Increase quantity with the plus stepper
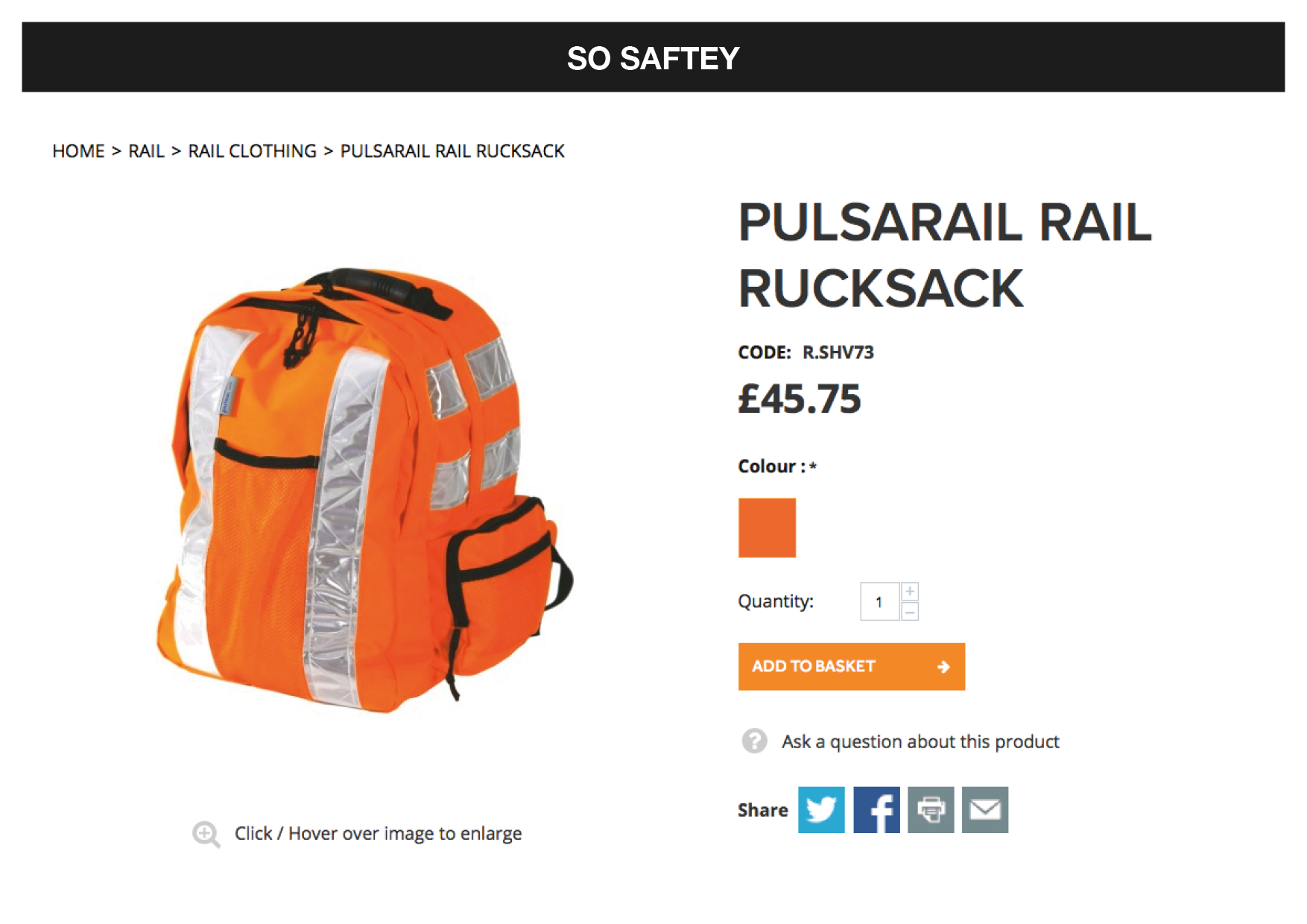The height and width of the screenshot is (924, 1307). tap(910, 592)
